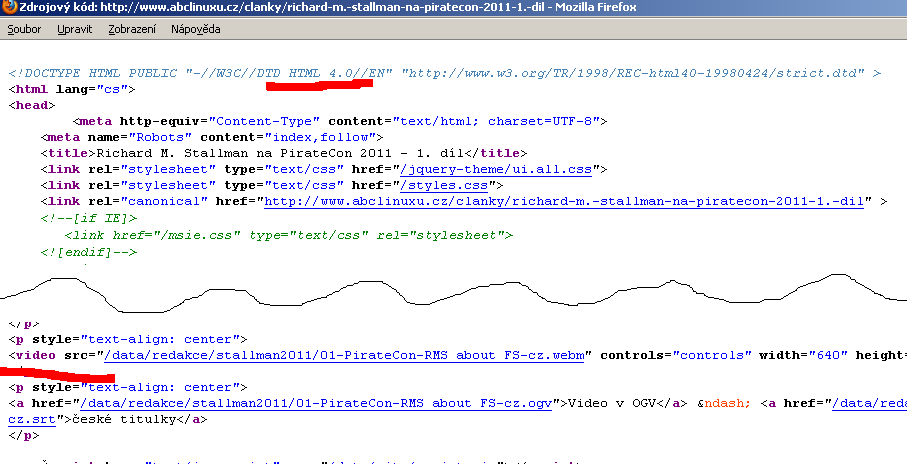Viewport: 907px width, 464px height.
Task: Click the Video v OGV anchor text
Action: [611, 403]
